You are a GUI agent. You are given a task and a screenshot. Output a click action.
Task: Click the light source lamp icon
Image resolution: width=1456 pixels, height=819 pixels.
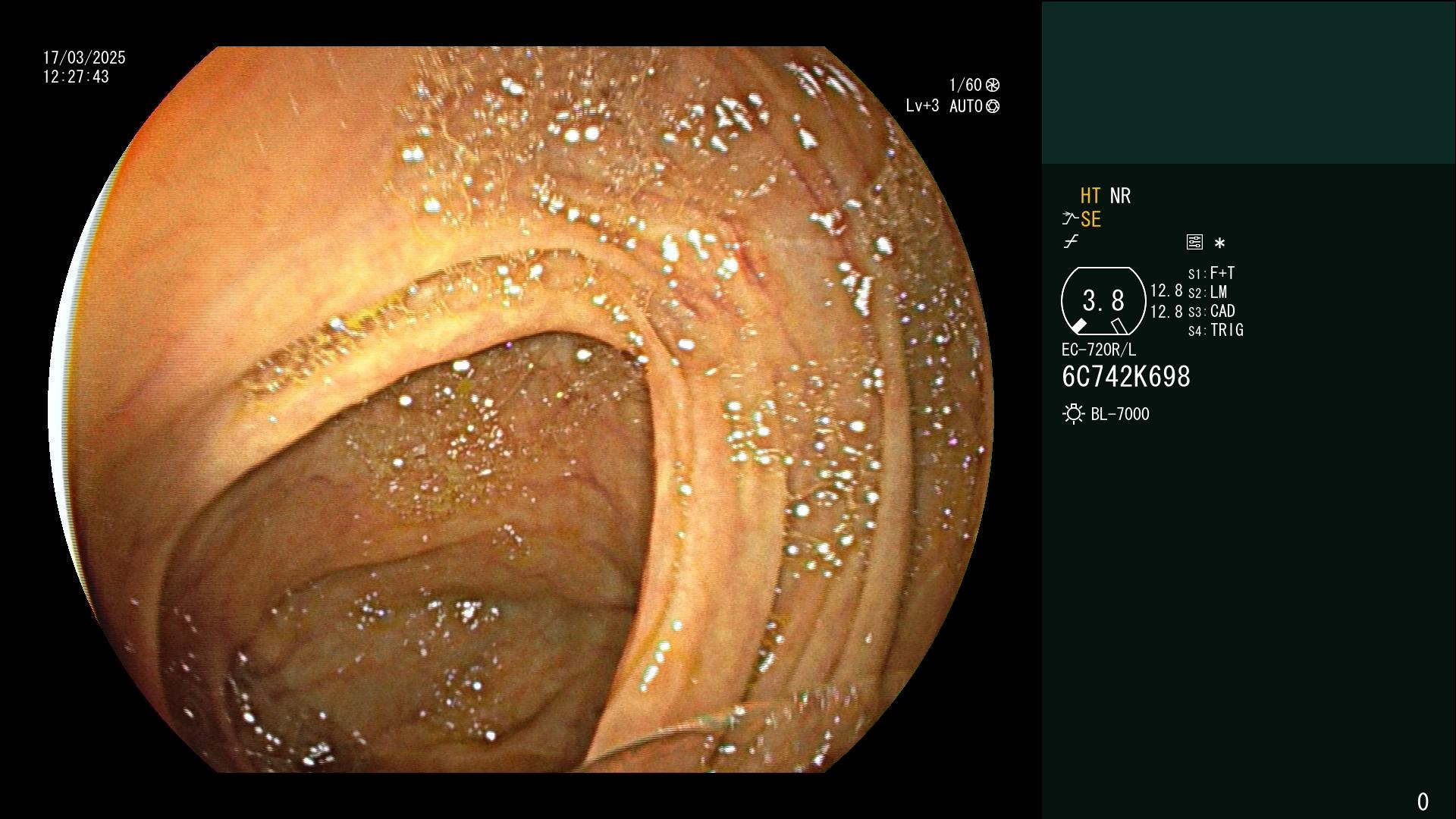[1073, 414]
